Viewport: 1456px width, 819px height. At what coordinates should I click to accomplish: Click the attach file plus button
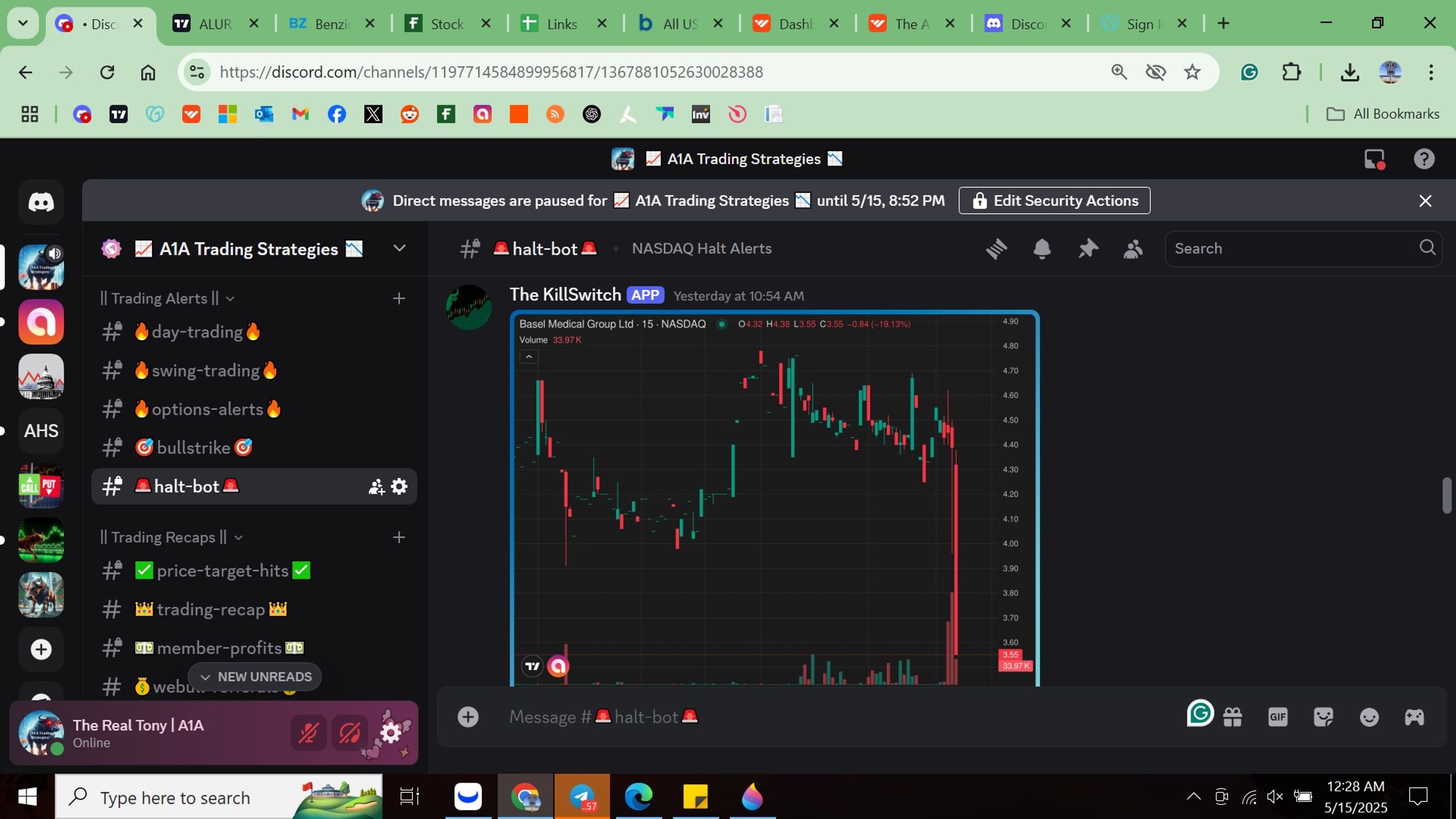(468, 717)
